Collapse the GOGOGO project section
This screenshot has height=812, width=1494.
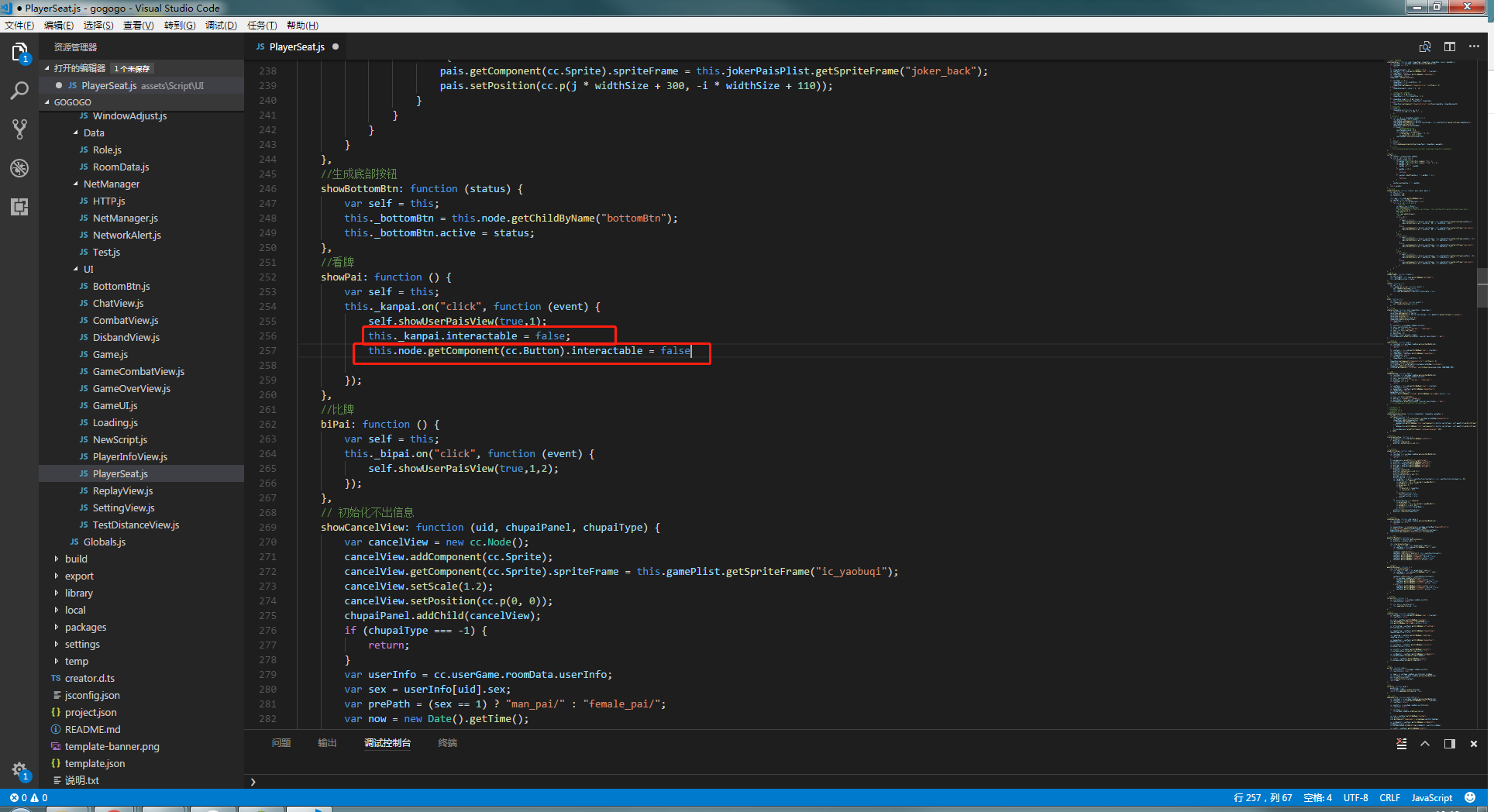47,101
